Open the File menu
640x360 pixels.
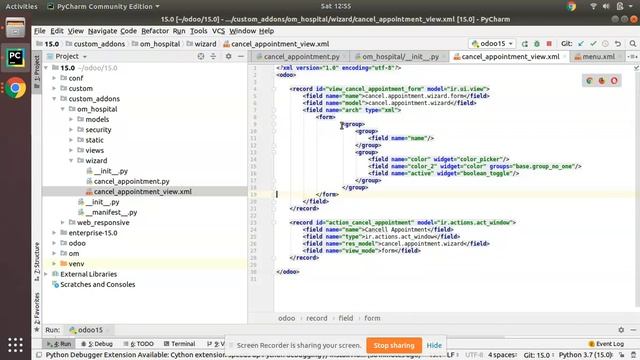click(40, 31)
